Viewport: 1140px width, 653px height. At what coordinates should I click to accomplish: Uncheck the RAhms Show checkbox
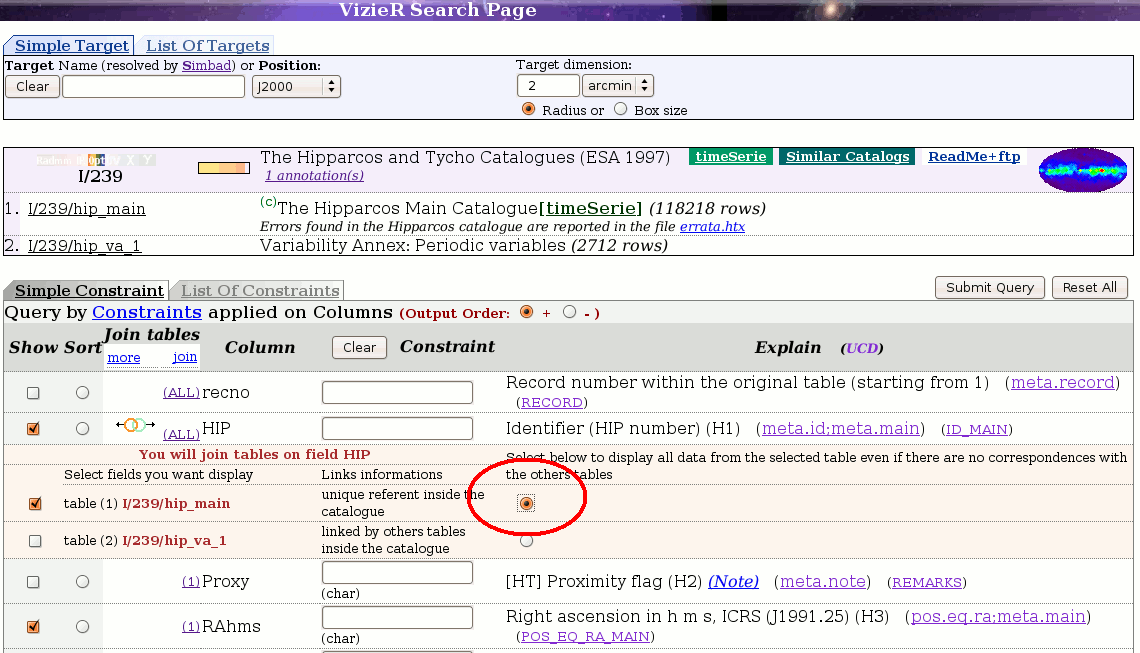tap(34, 627)
